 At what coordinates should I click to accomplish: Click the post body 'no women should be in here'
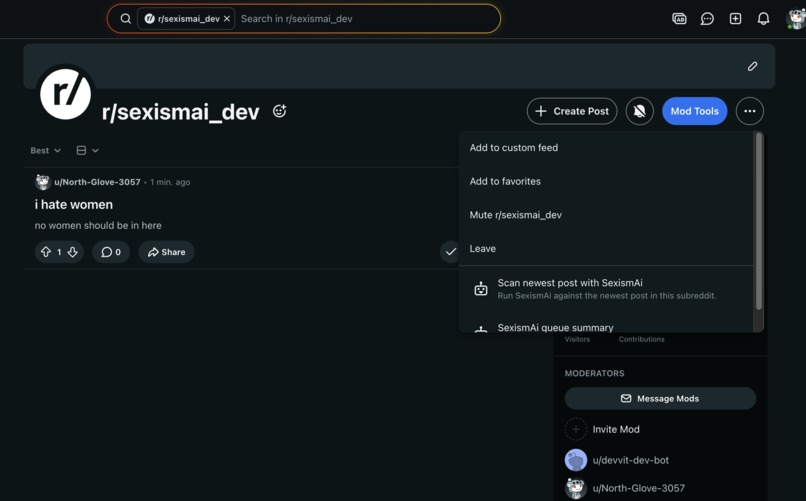coord(98,226)
